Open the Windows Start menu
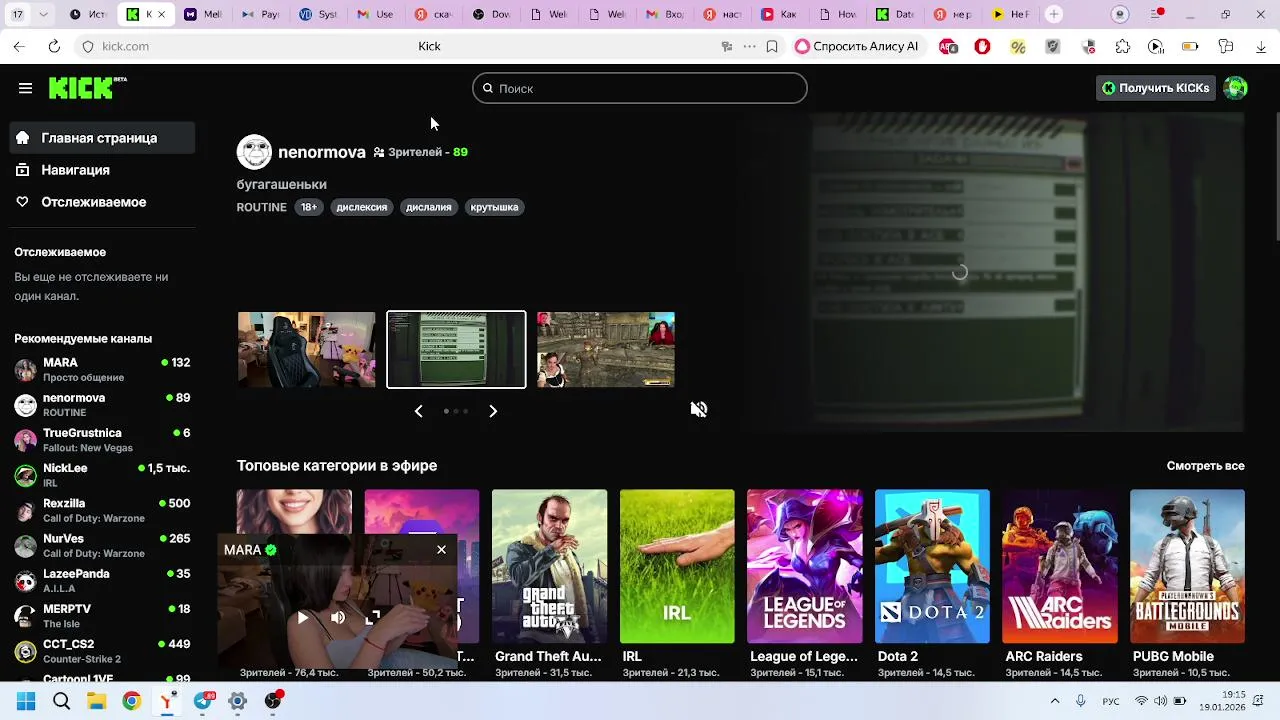 (x=26, y=701)
